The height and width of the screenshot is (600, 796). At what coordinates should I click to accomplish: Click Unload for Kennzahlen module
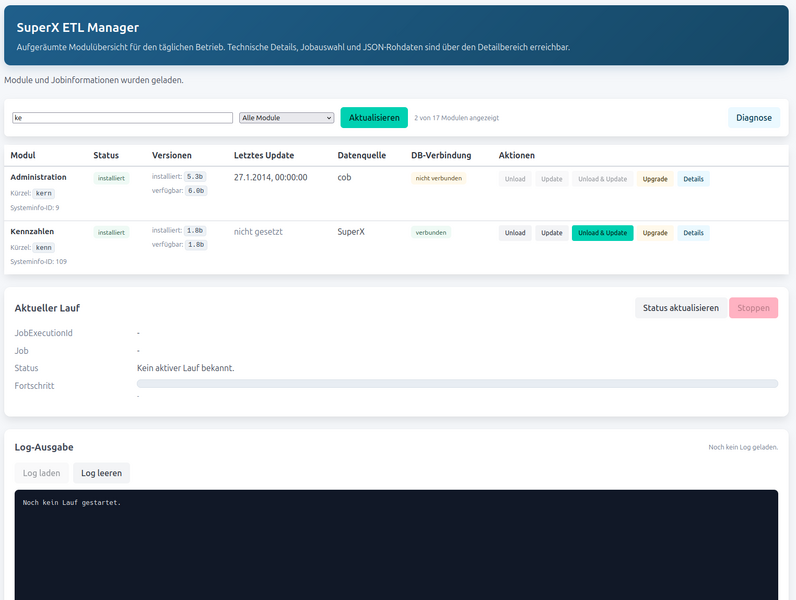tap(515, 233)
